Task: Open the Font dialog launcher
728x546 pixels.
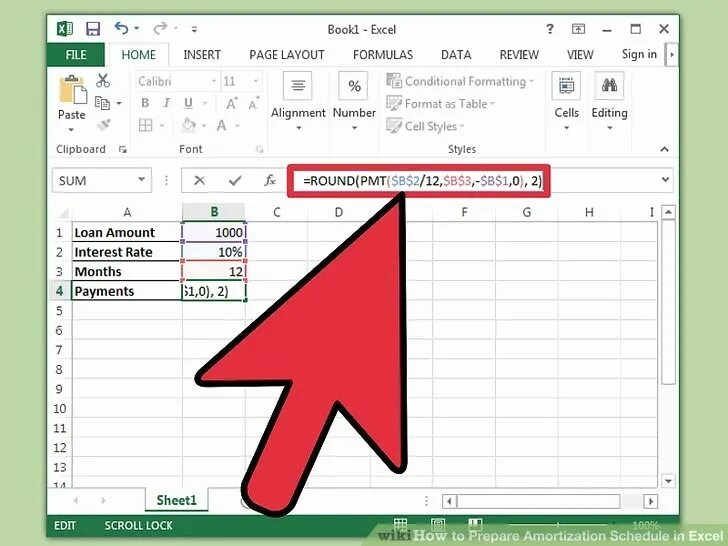Action: pyautogui.click(x=259, y=150)
